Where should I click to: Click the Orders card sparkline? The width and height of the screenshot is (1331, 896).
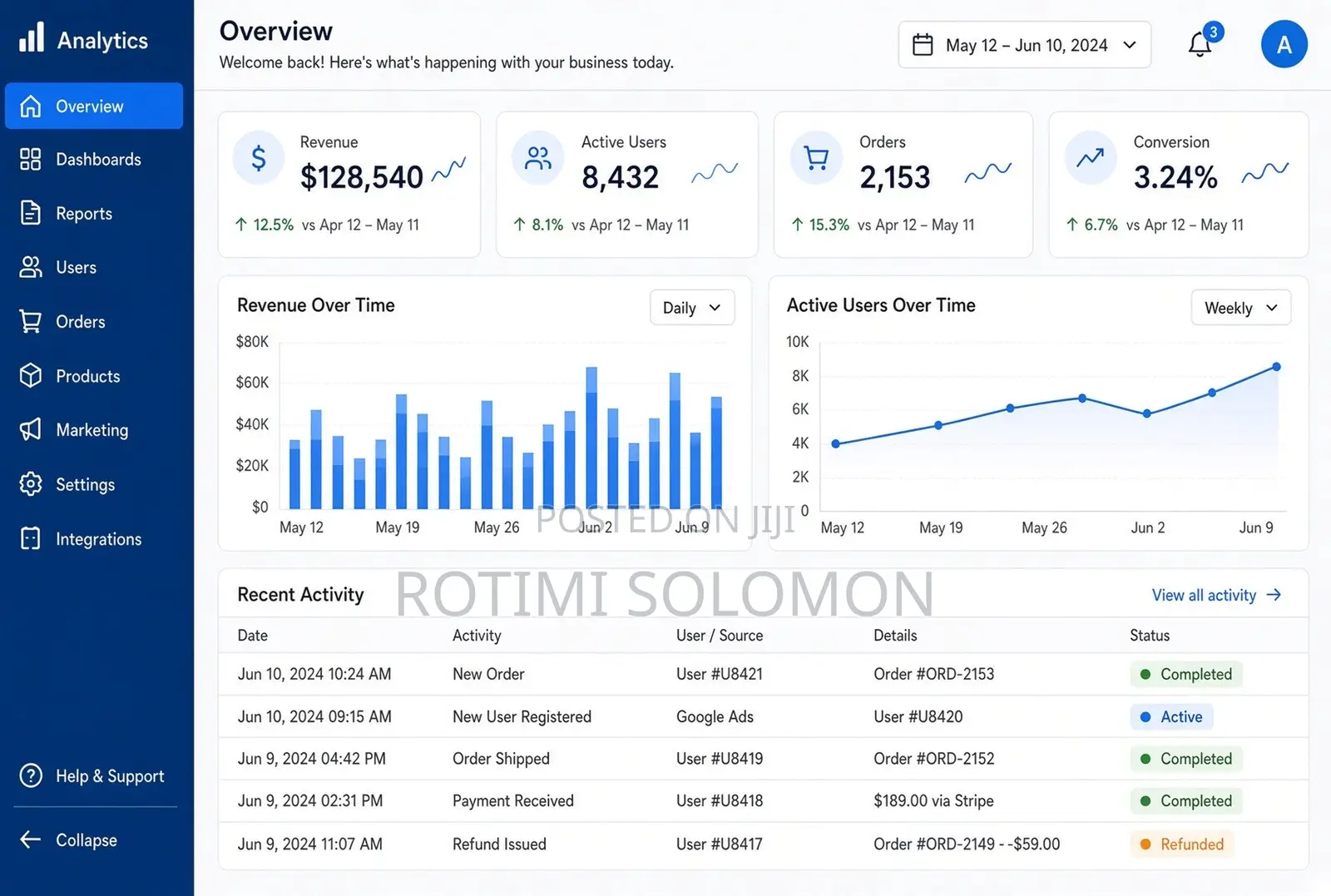pyautogui.click(x=988, y=172)
